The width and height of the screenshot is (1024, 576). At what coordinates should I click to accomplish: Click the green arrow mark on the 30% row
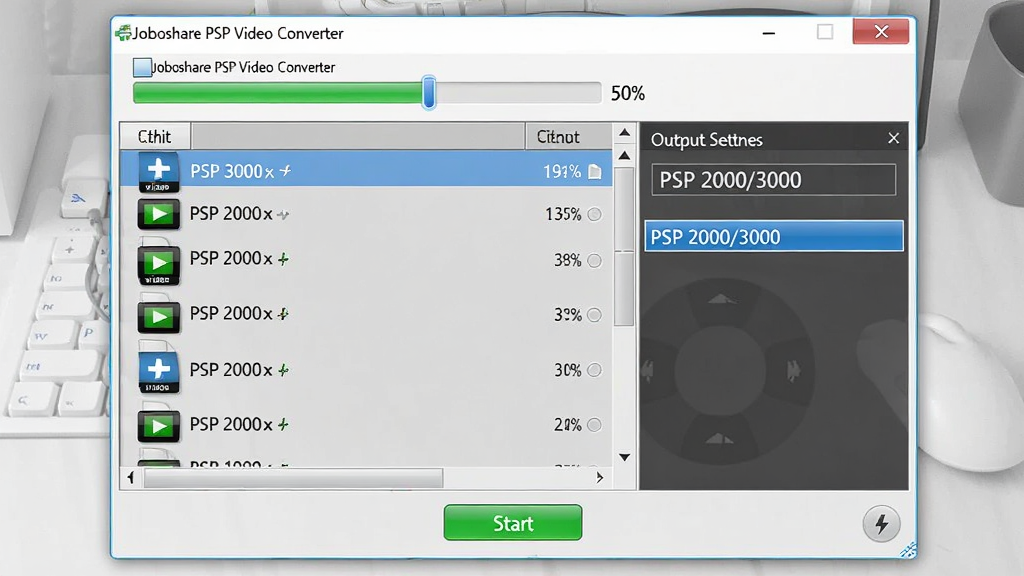click(x=283, y=370)
